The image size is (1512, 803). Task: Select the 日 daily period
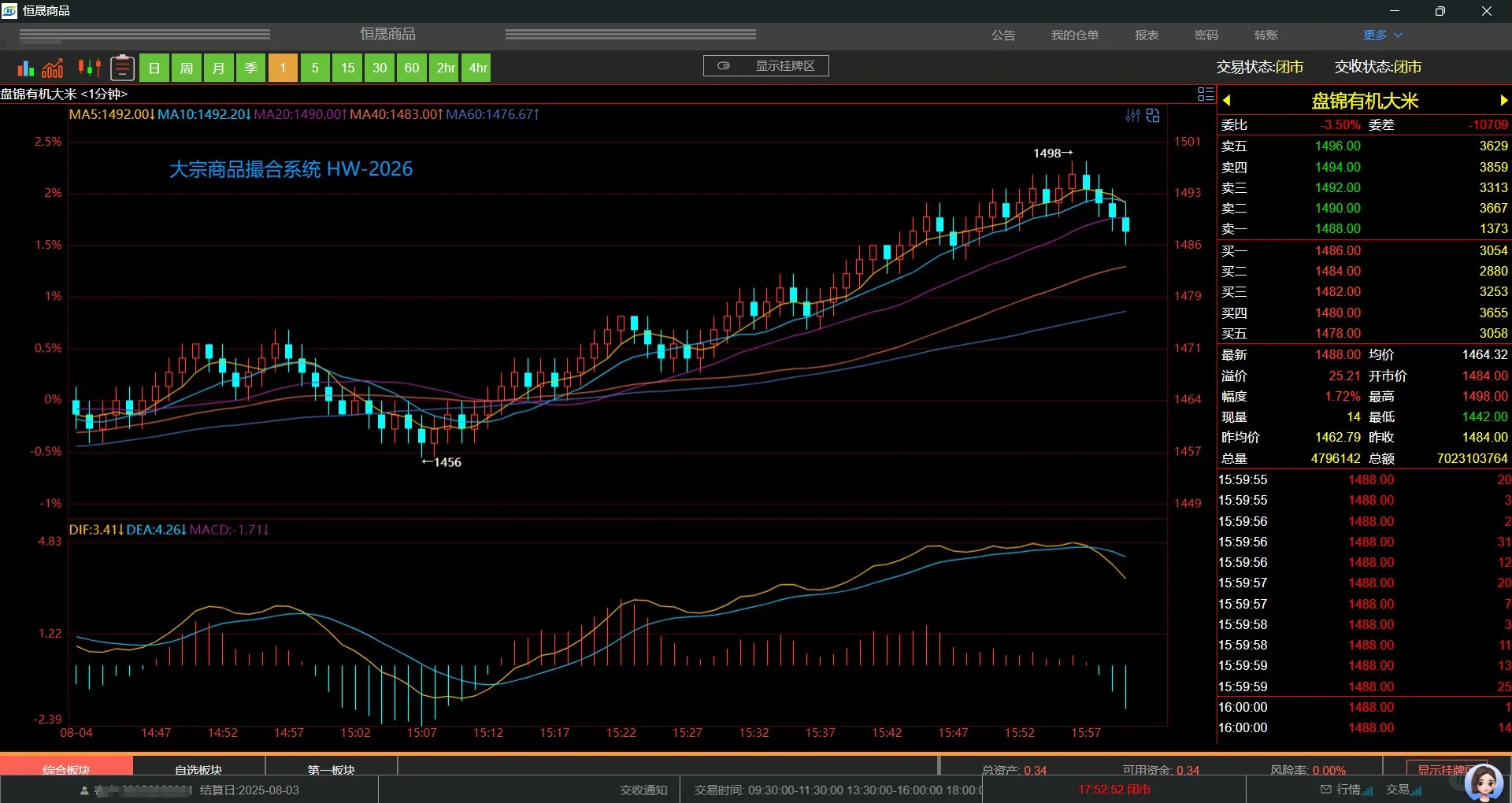[154, 68]
